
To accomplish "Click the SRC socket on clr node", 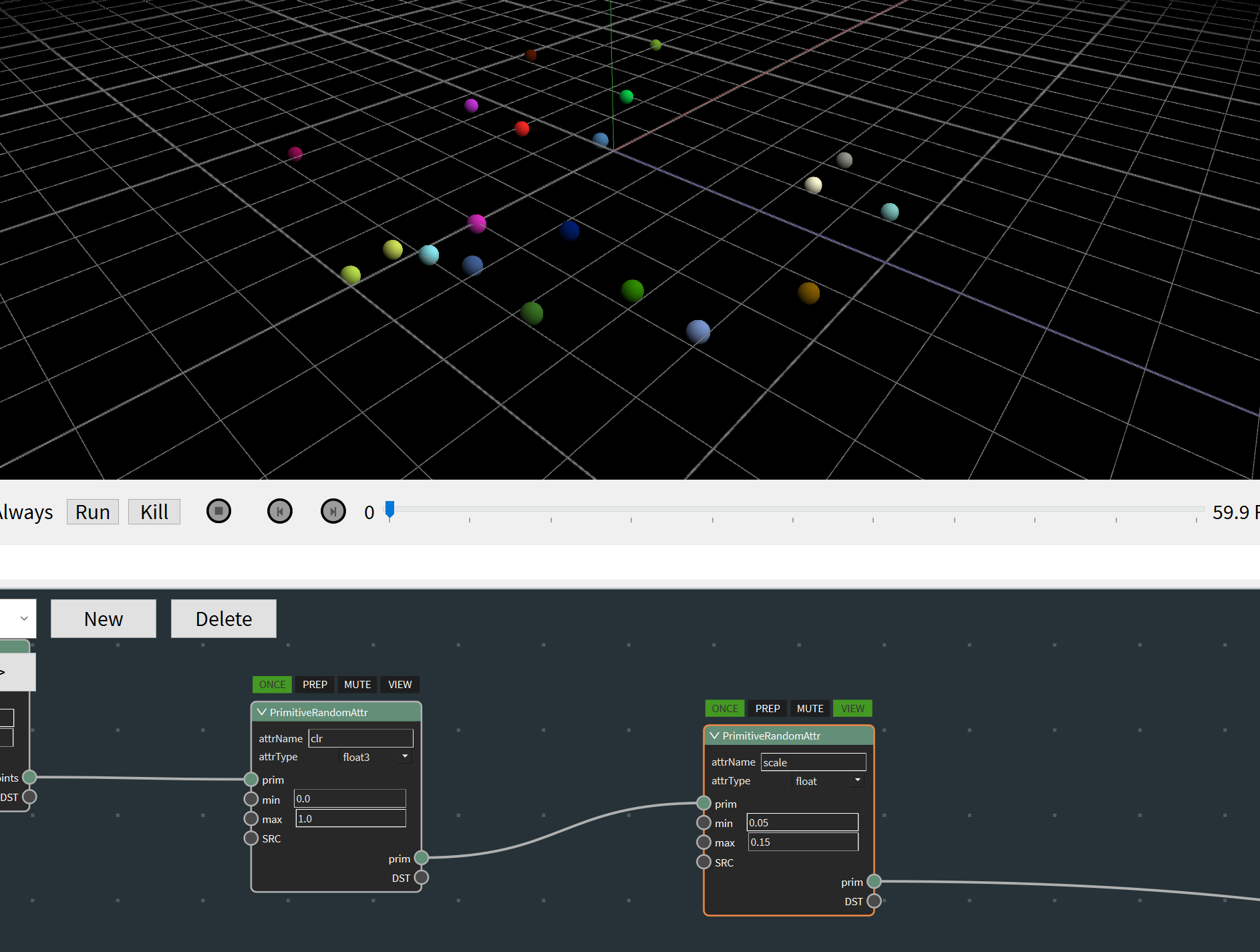I will (x=251, y=838).
